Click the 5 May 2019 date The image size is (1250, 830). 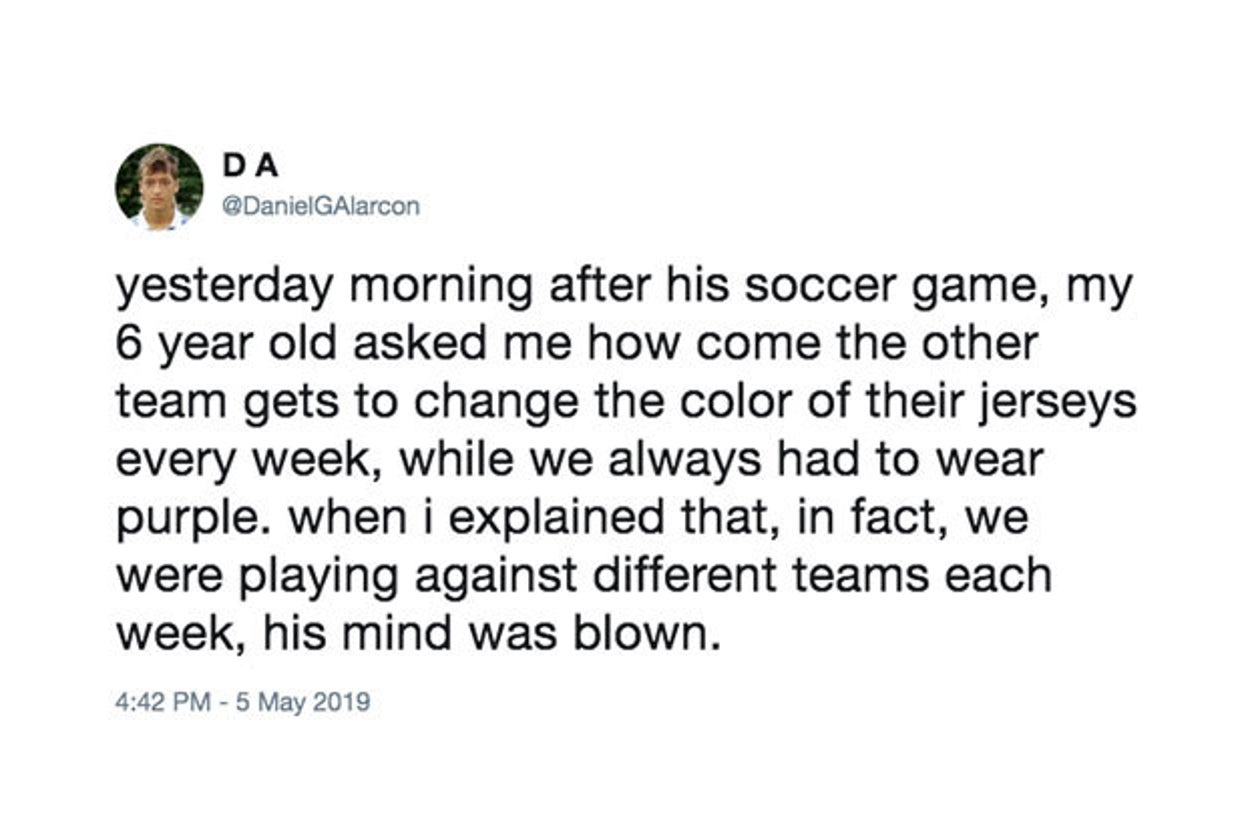tap(299, 702)
